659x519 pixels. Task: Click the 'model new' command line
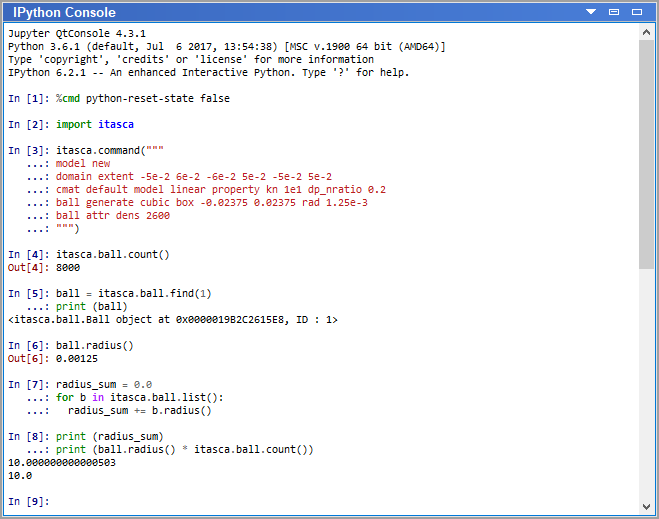coord(83,163)
